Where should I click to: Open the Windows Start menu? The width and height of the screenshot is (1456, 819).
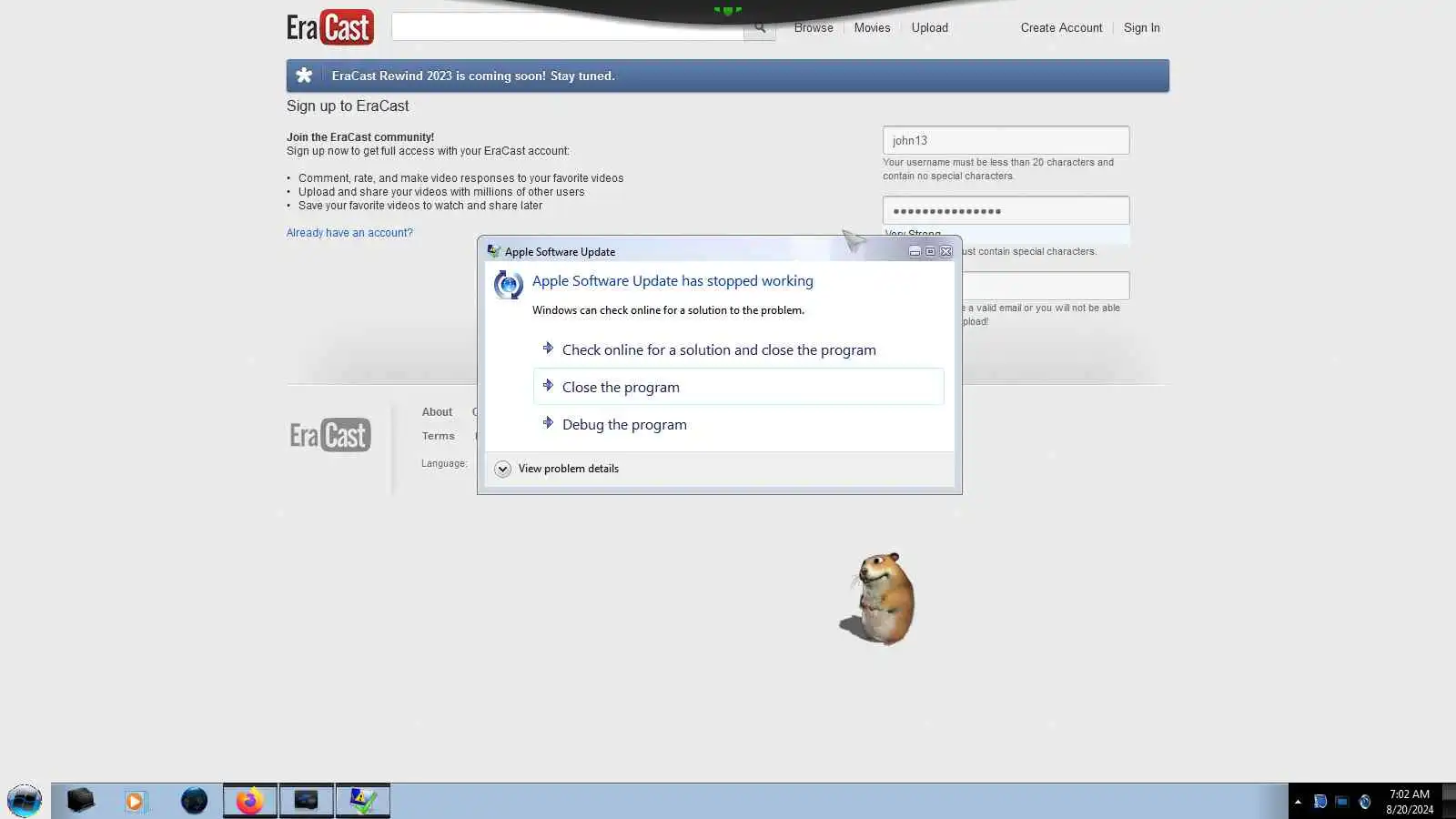(x=25, y=801)
